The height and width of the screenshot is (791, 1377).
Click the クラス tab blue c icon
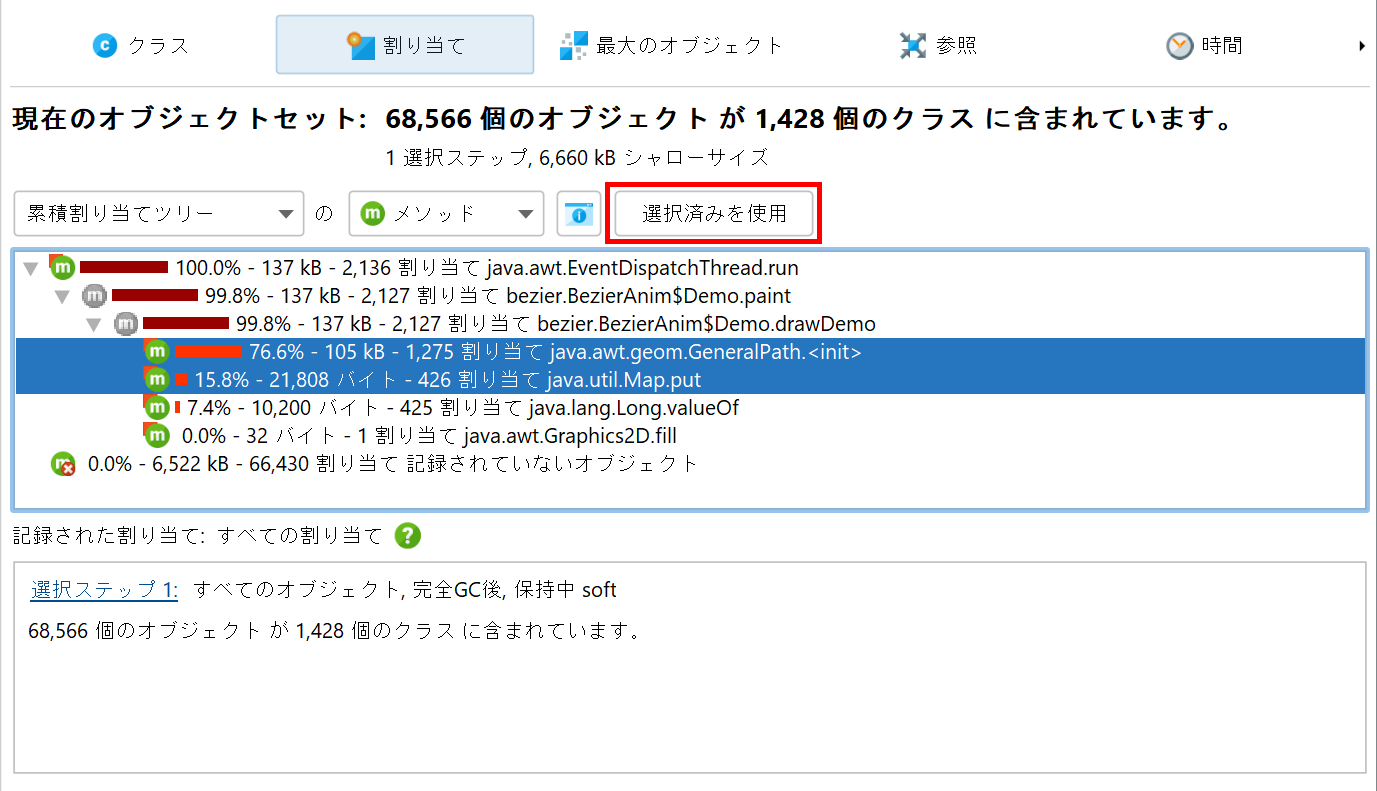point(105,45)
